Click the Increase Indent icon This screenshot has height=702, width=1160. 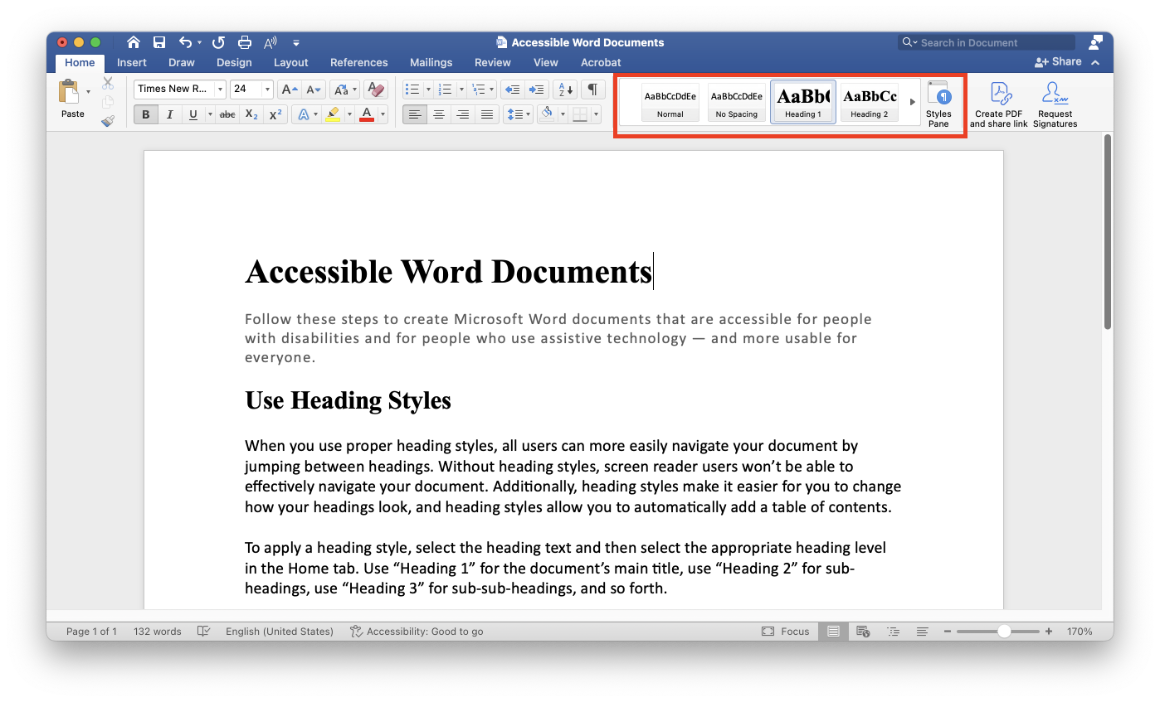pyautogui.click(x=536, y=88)
